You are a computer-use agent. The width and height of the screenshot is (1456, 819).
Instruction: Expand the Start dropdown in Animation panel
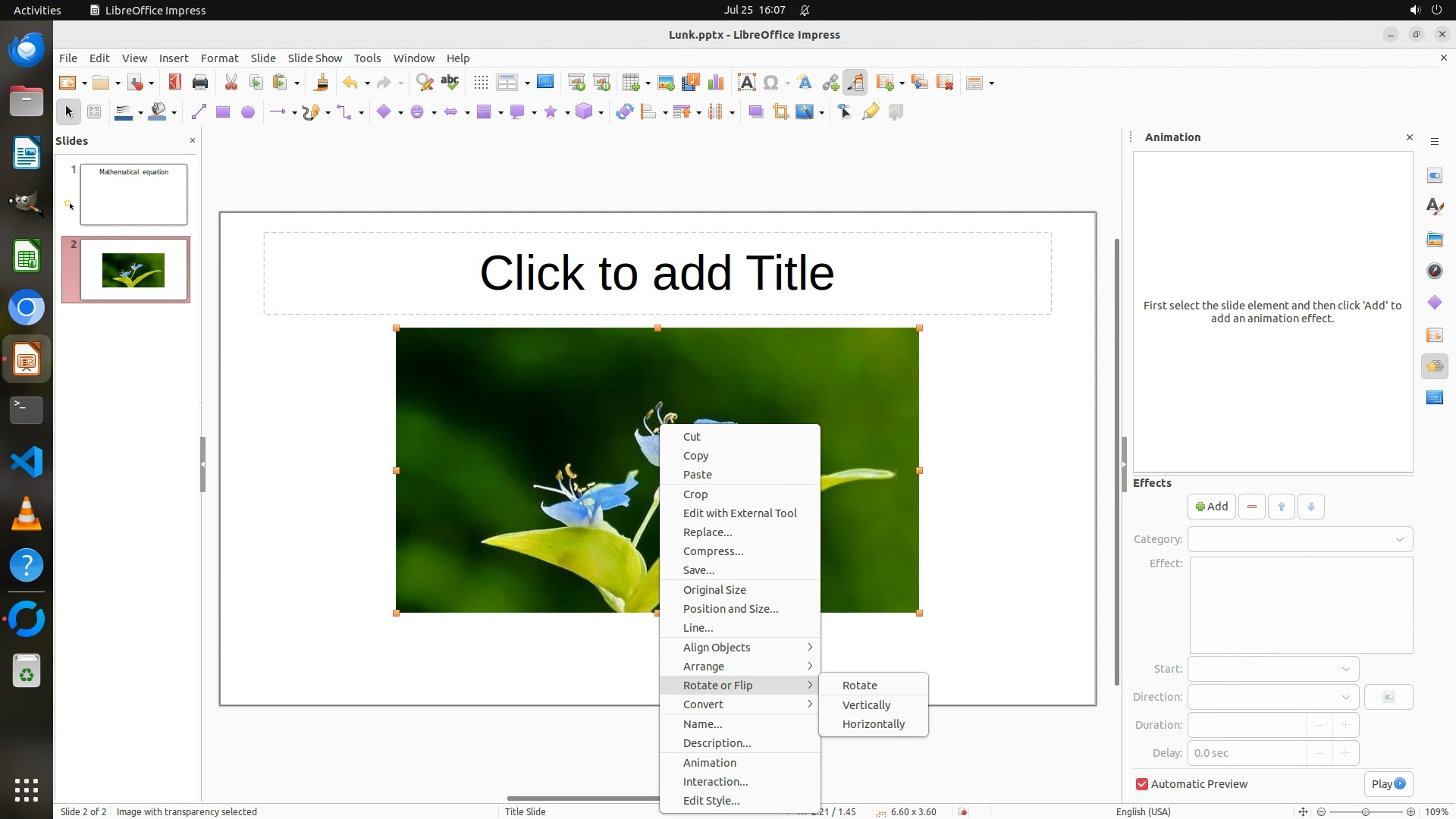[1272, 669]
